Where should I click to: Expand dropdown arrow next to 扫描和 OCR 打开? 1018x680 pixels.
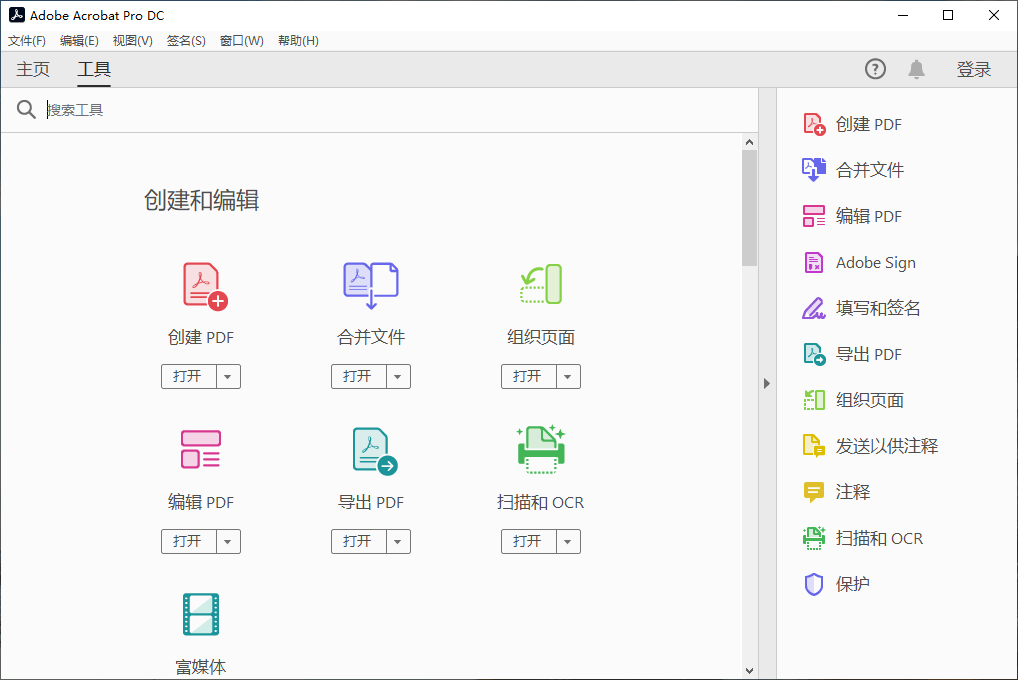click(568, 542)
